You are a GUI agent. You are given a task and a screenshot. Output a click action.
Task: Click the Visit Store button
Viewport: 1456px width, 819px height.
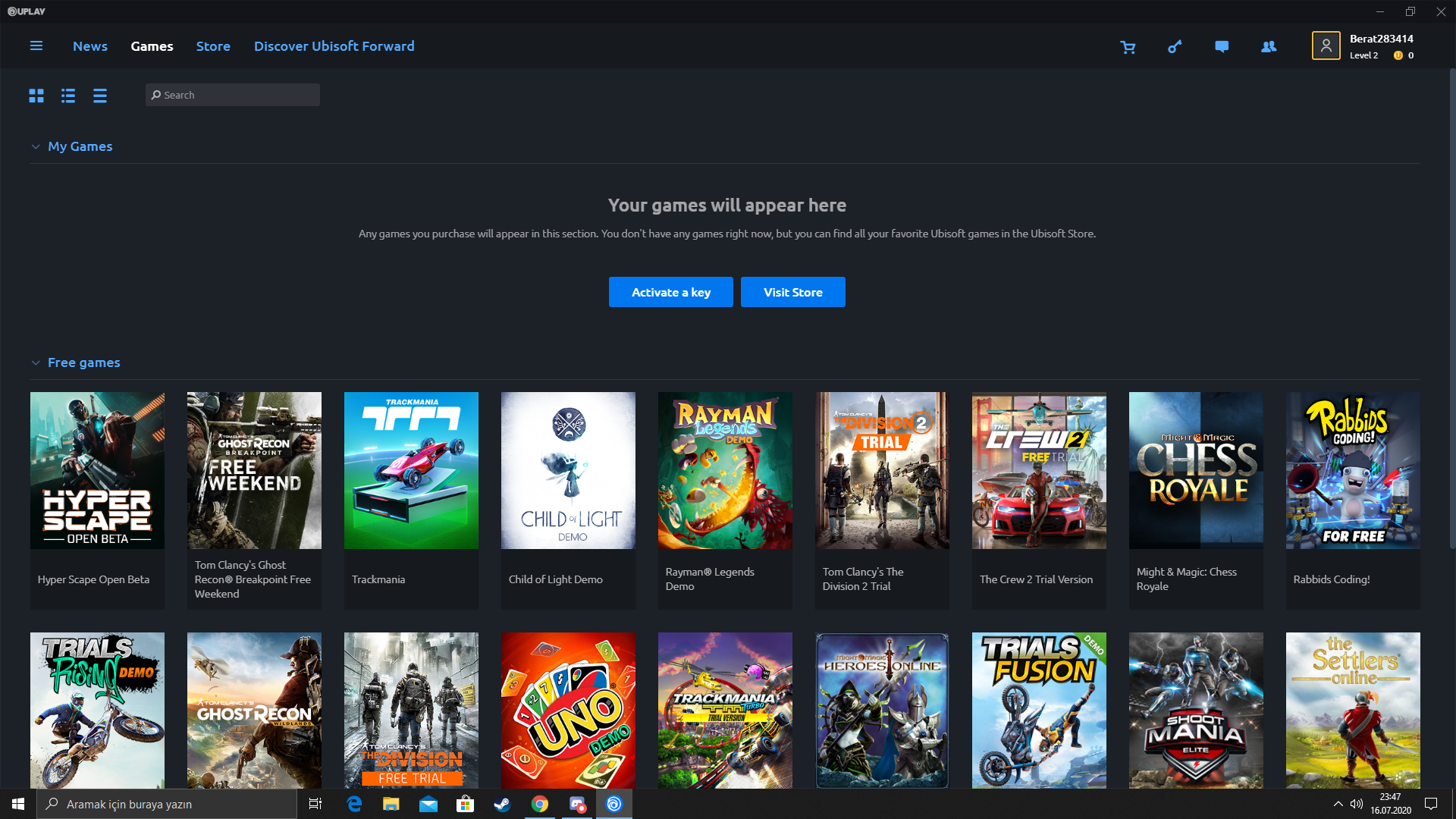(792, 292)
